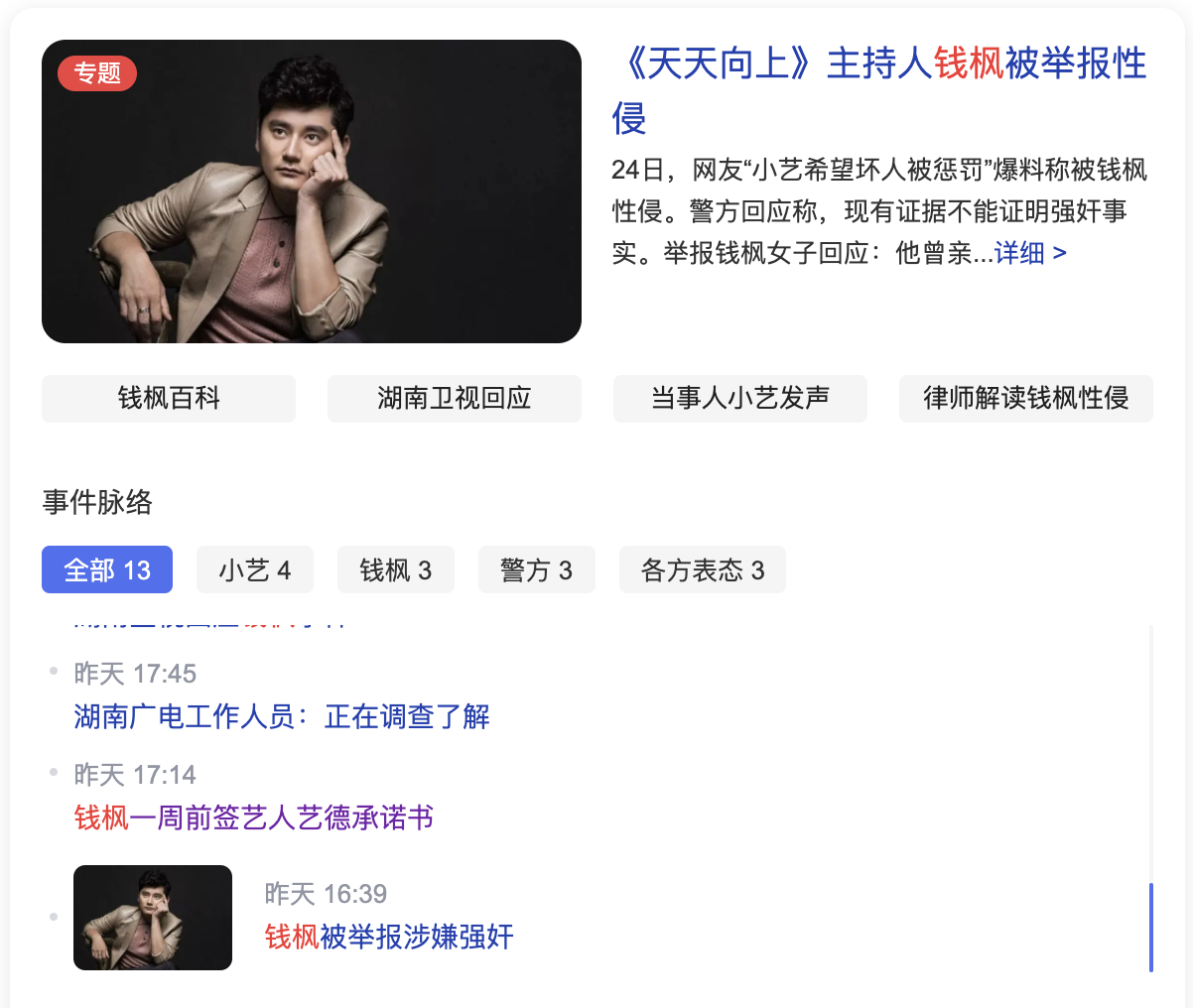The image size is (1193, 1008).
Task: Select the 全部 13 timeline tab
Action: pos(107,569)
